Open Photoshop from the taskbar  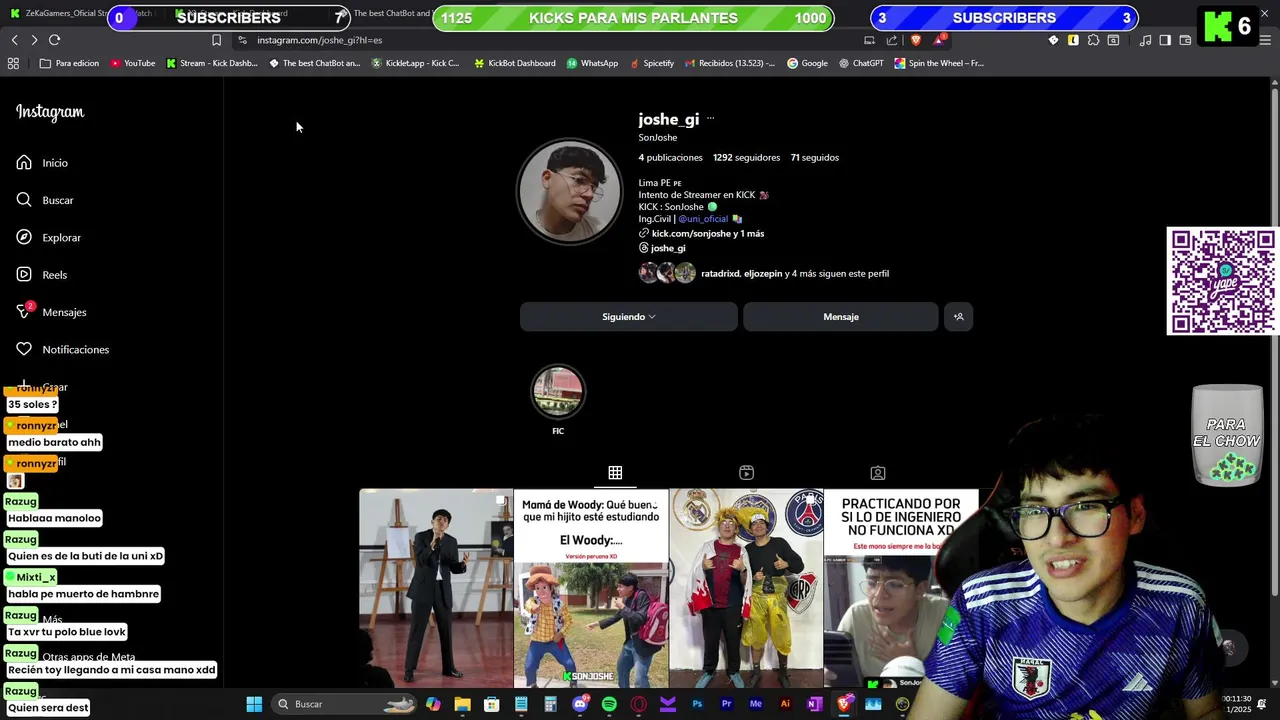697,704
